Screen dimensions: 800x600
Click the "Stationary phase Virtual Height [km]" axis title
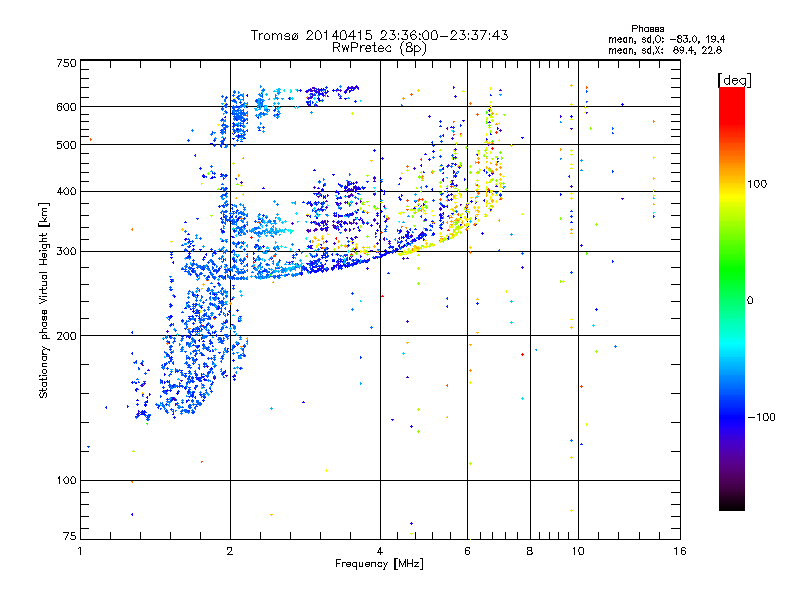click(44, 300)
